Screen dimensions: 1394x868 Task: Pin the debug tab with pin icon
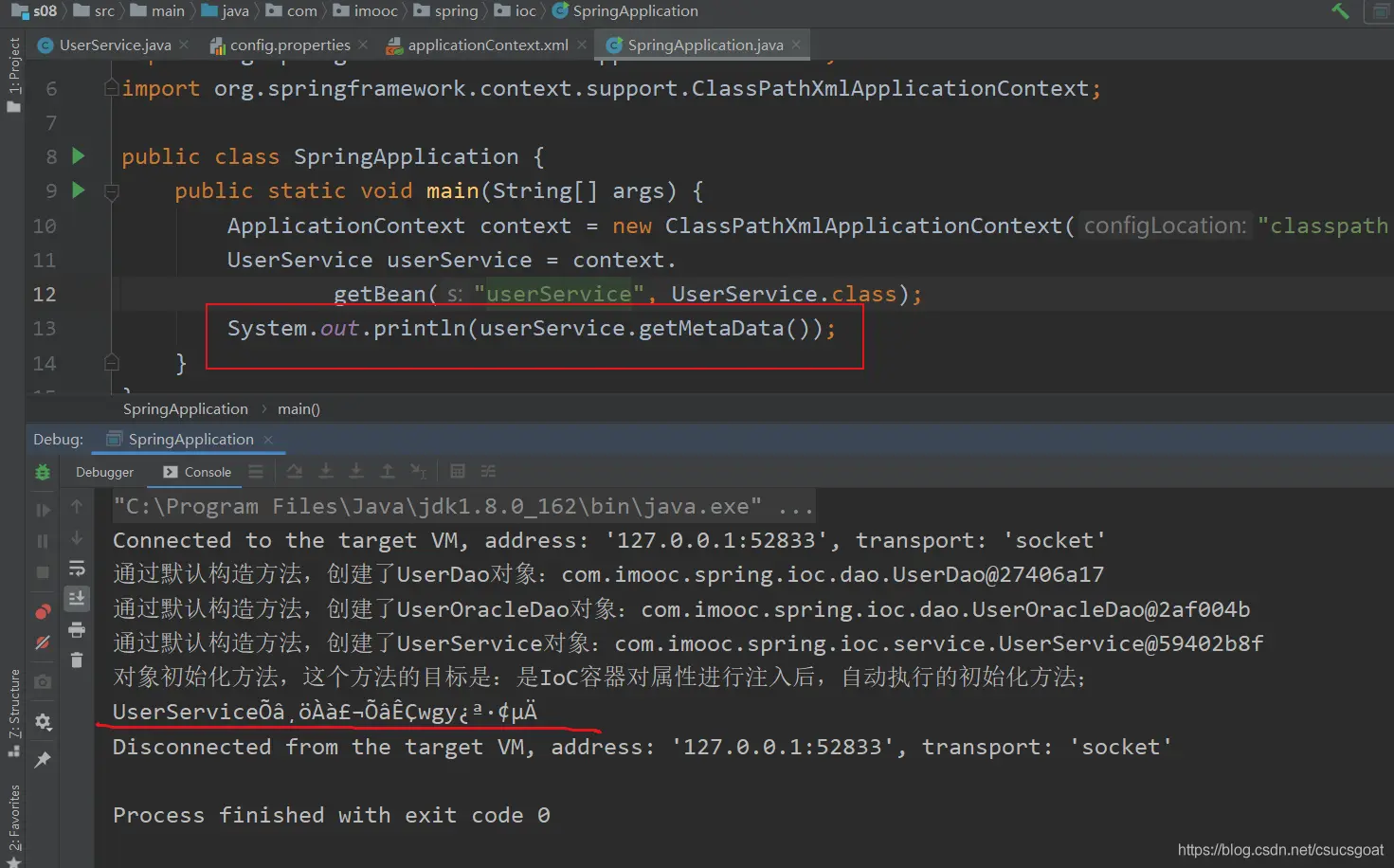[x=43, y=760]
